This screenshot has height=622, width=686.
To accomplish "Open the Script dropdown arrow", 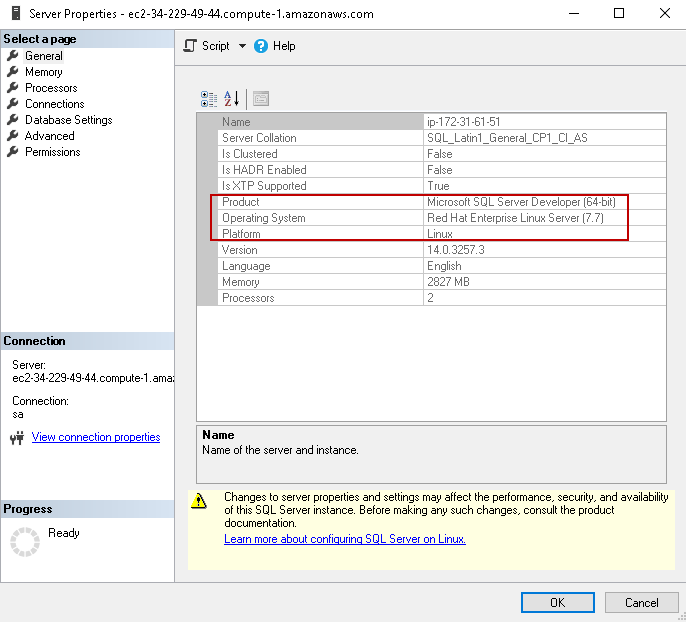I will [x=242, y=46].
